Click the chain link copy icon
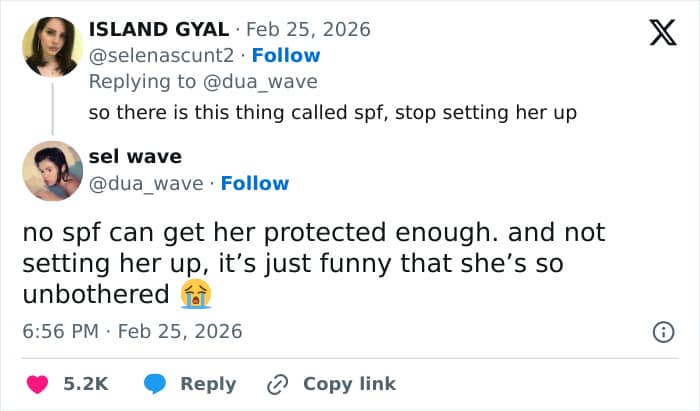The height and width of the screenshot is (411, 700). tap(277, 384)
